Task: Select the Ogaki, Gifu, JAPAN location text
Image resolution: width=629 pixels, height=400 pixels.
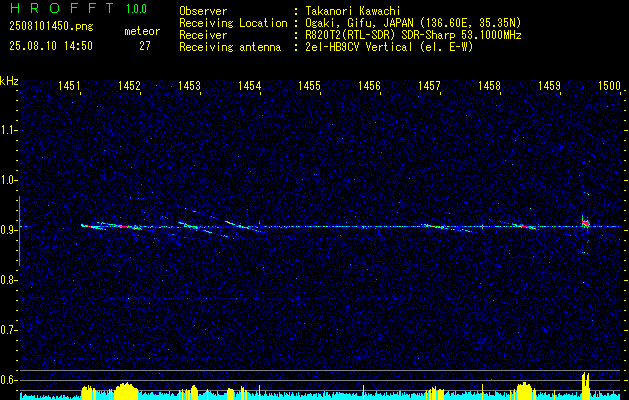Action: point(413,23)
